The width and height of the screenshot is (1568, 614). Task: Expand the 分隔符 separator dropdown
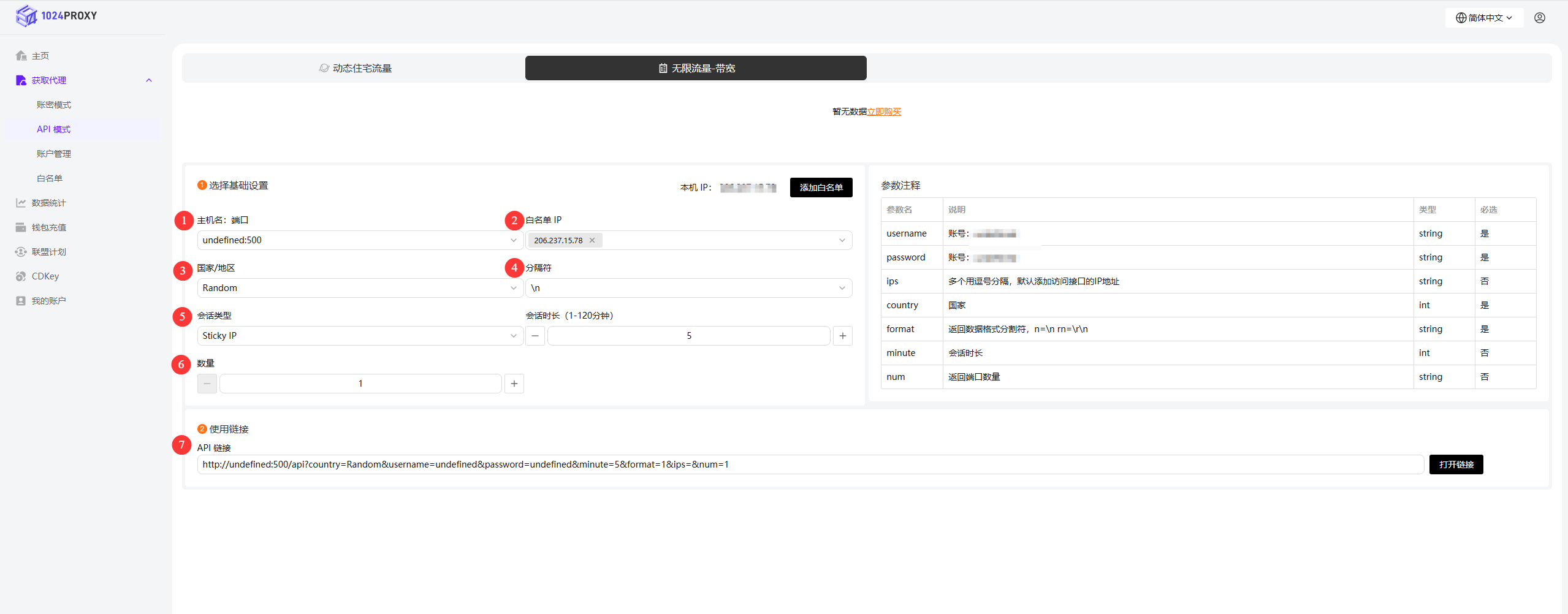pos(688,288)
